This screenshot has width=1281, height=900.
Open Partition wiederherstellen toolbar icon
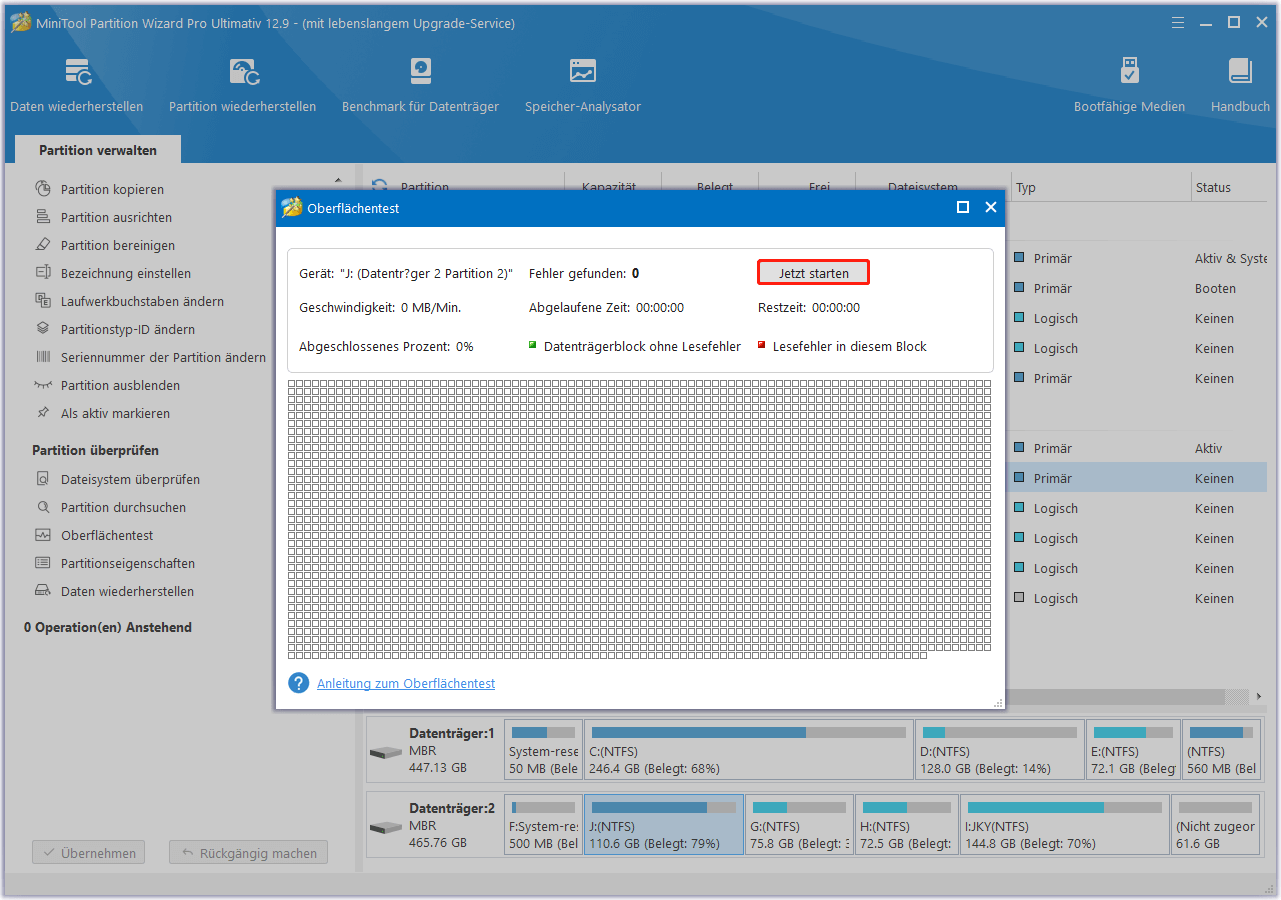tap(243, 85)
